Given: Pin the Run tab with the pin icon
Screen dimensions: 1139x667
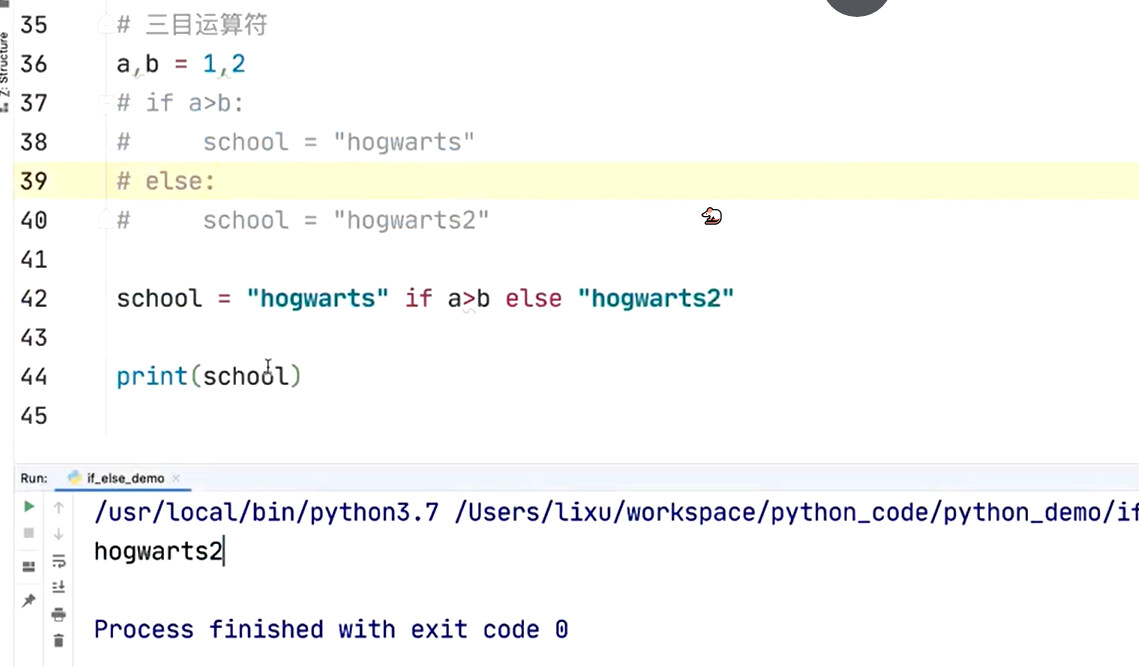Looking at the screenshot, I should (x=29, y=600).
